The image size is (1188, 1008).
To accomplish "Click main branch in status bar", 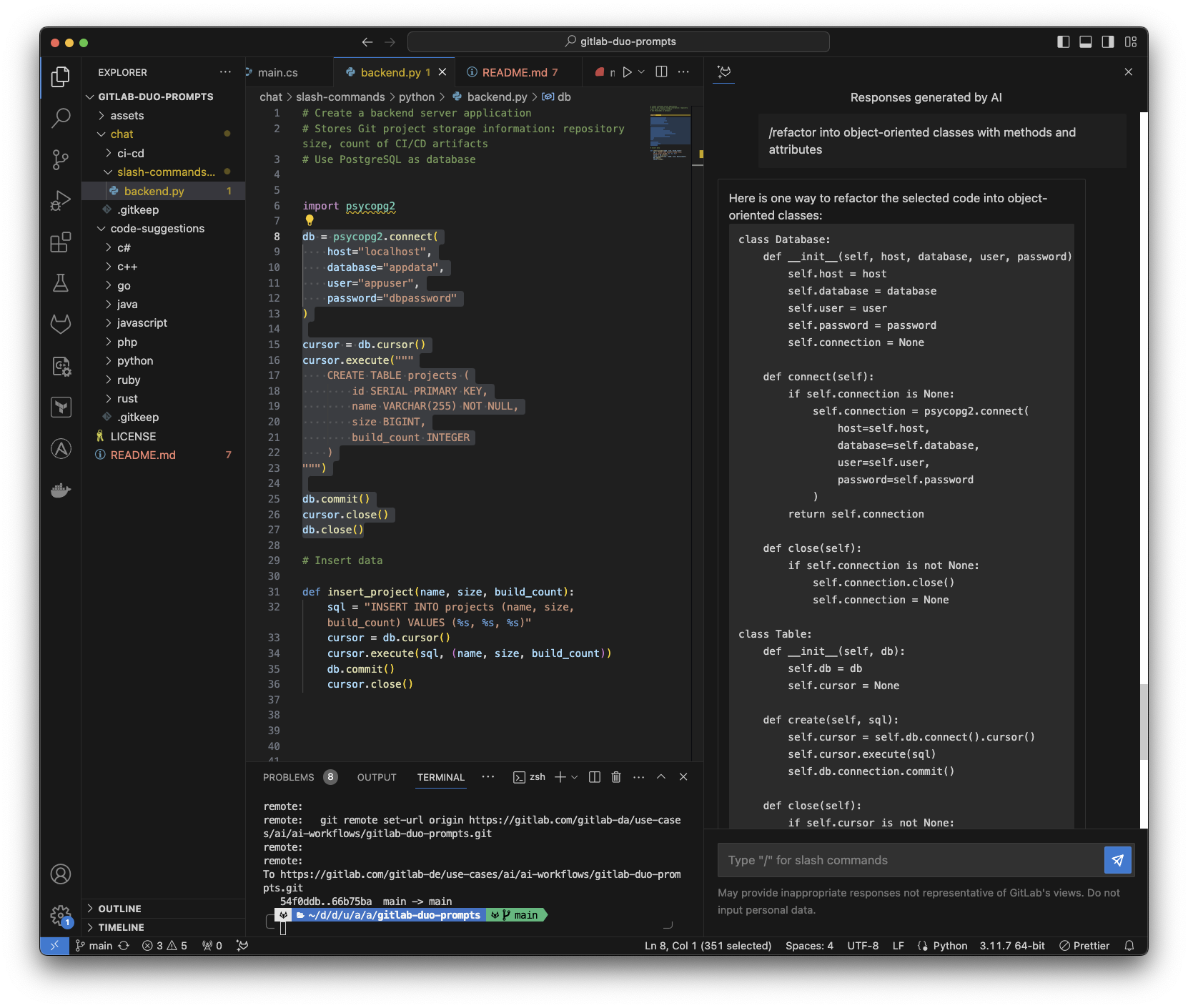I will [x=94, y=945].
